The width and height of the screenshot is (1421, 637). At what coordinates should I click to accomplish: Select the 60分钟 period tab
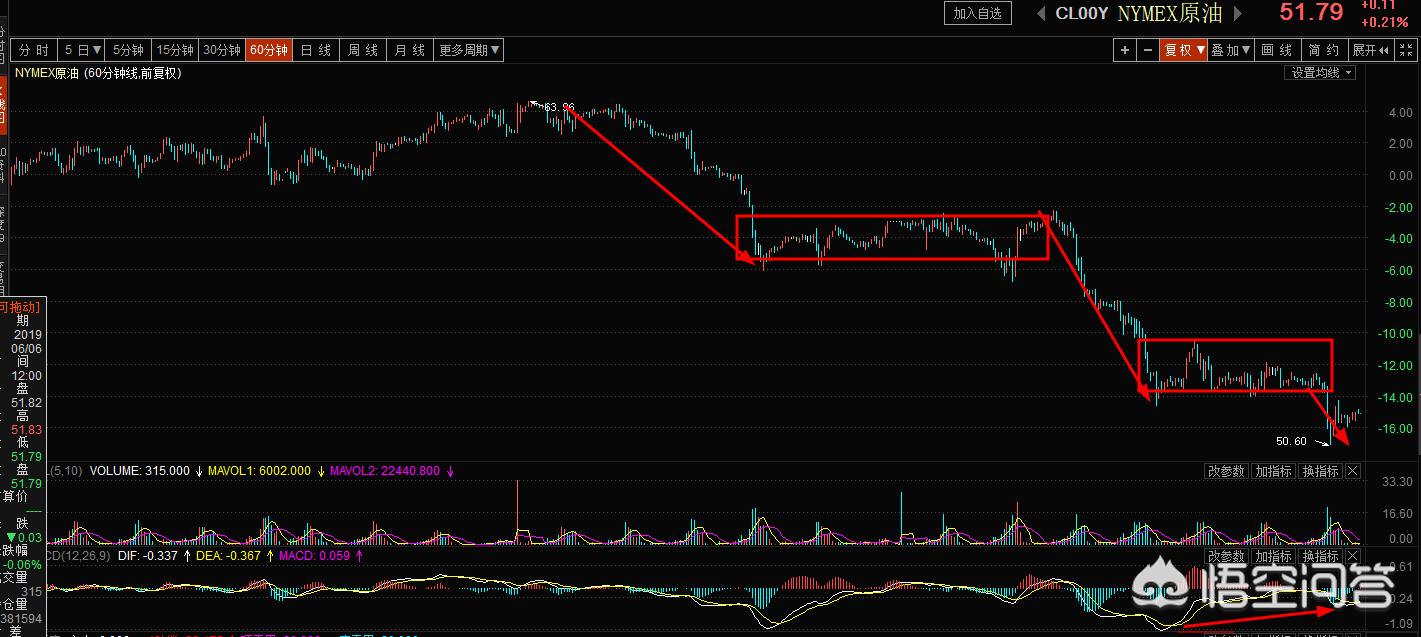pos(269,50)
